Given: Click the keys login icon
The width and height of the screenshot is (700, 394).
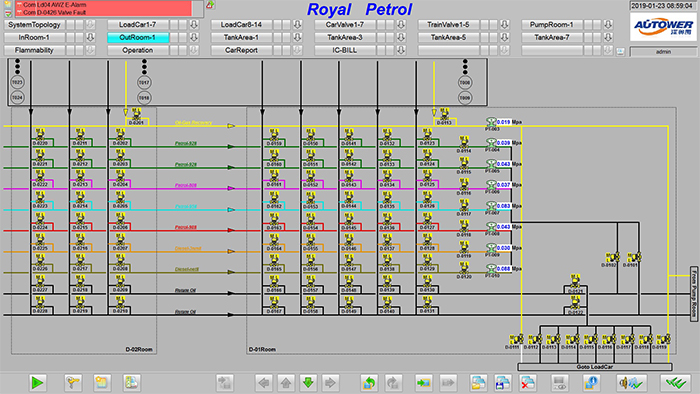Looking at the screenshot, I should pos(73,382).
